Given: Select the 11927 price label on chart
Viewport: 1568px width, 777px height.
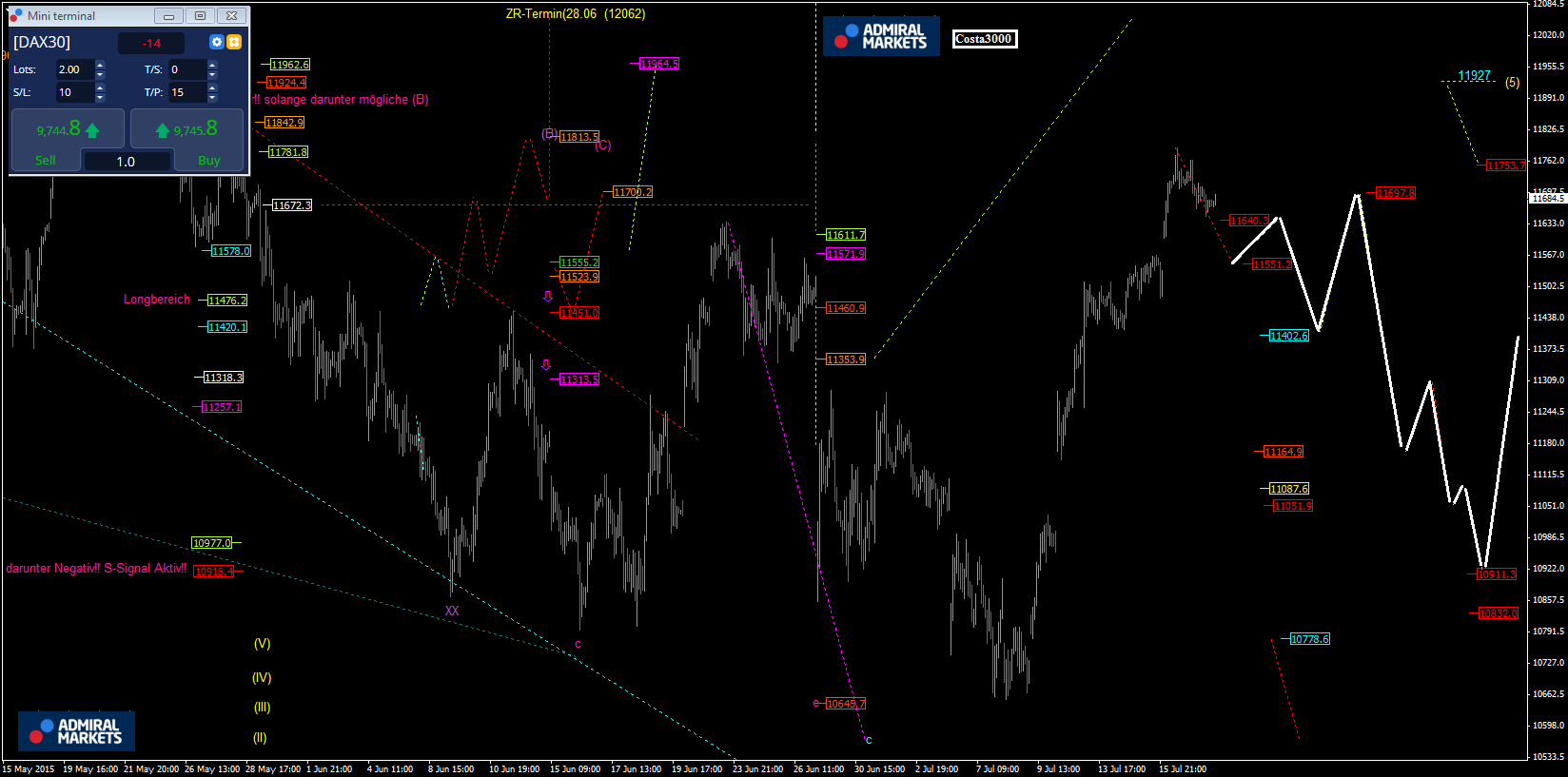Looking at the screenshot, I should (x=1474, y=75).
